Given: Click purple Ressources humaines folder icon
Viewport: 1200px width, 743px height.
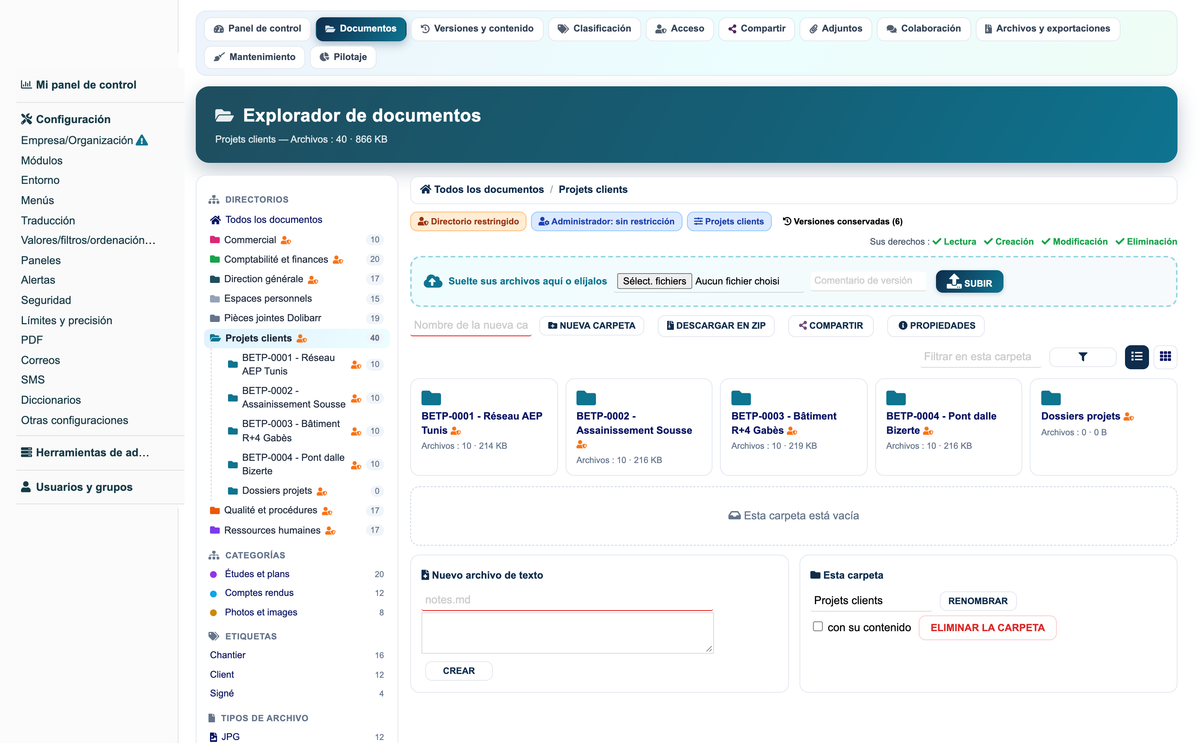Looking at the screenshot, I should 215,530.
